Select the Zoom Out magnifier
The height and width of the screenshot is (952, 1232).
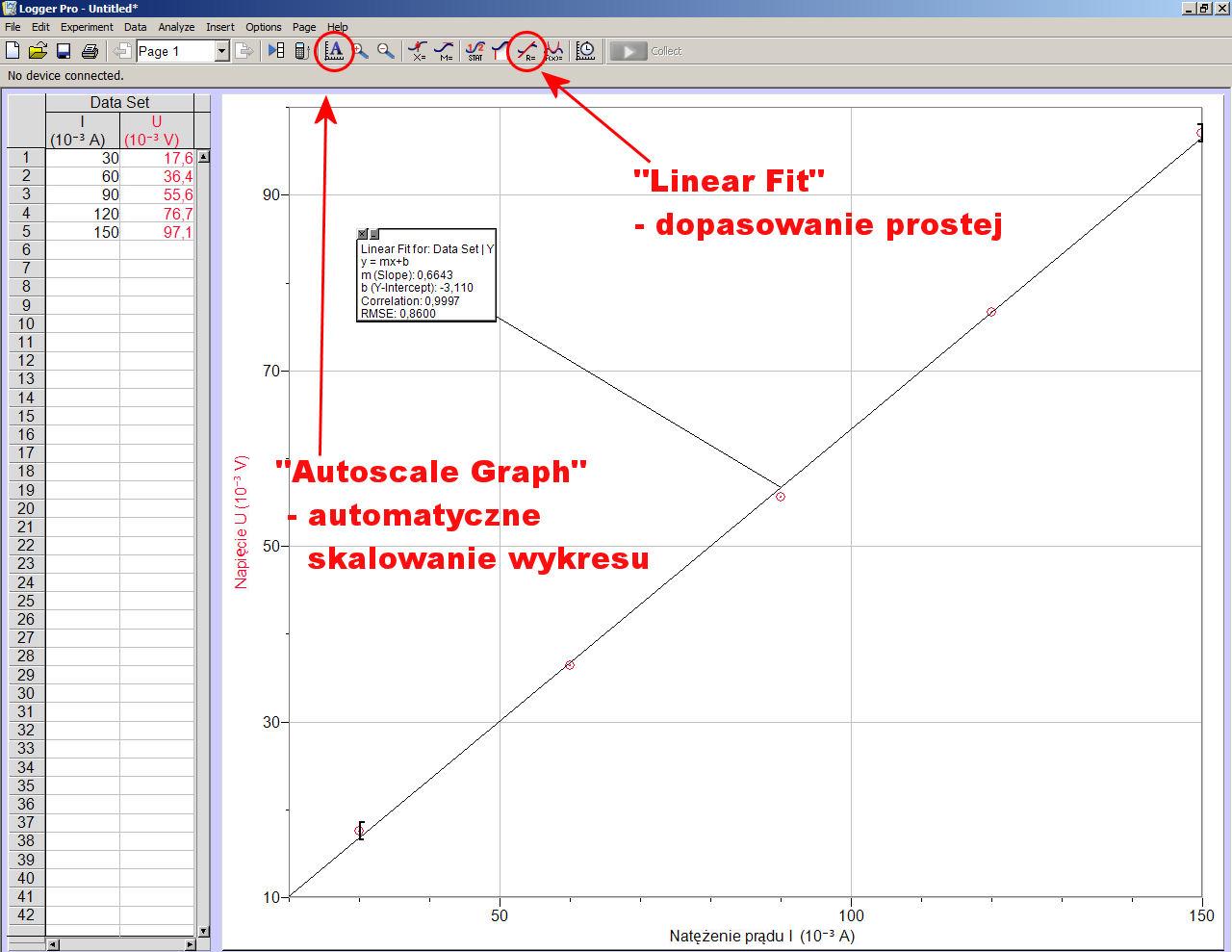coord(386,51)
